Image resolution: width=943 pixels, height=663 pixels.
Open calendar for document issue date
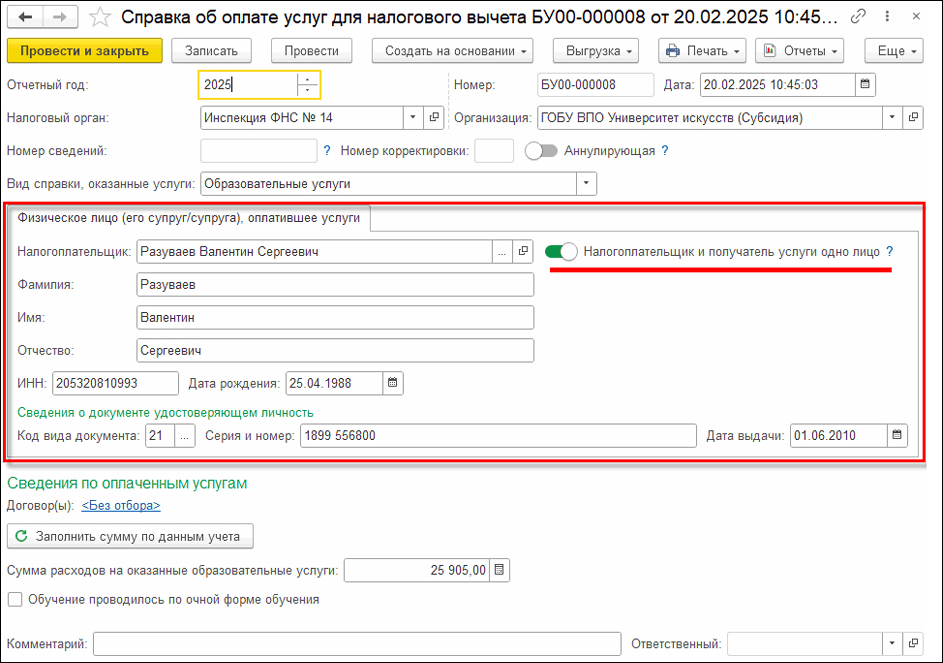click(x=897, y=435)
